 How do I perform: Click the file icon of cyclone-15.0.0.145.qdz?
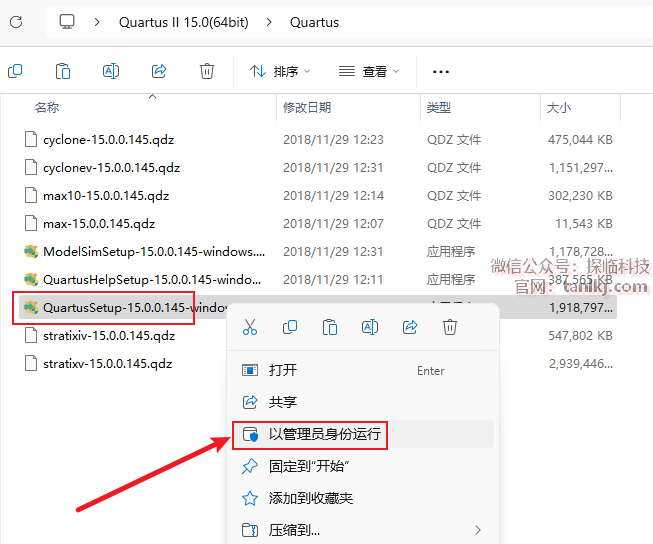(31, 140)
